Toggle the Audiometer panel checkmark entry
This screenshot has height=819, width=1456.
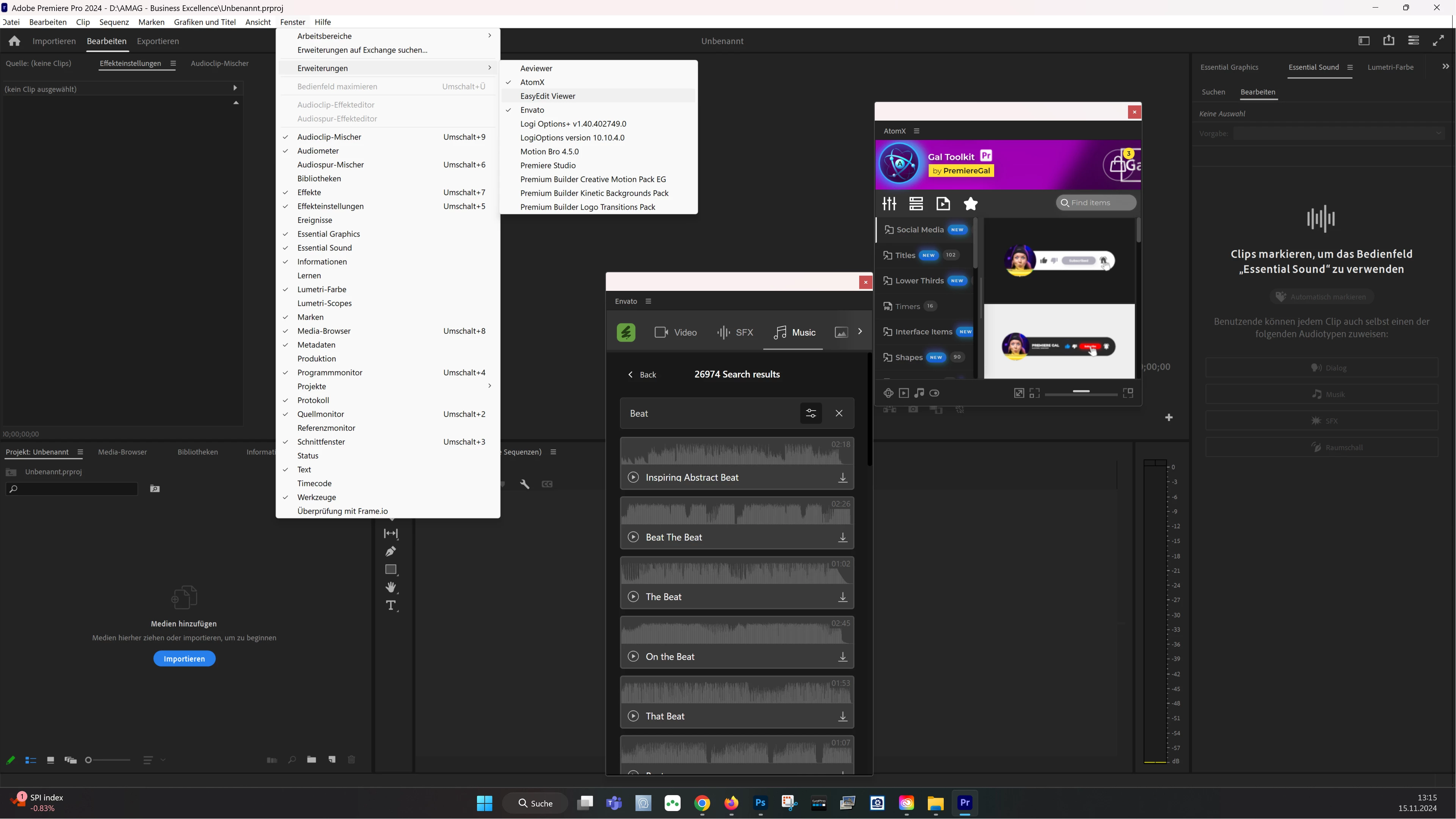pos(318,151)
